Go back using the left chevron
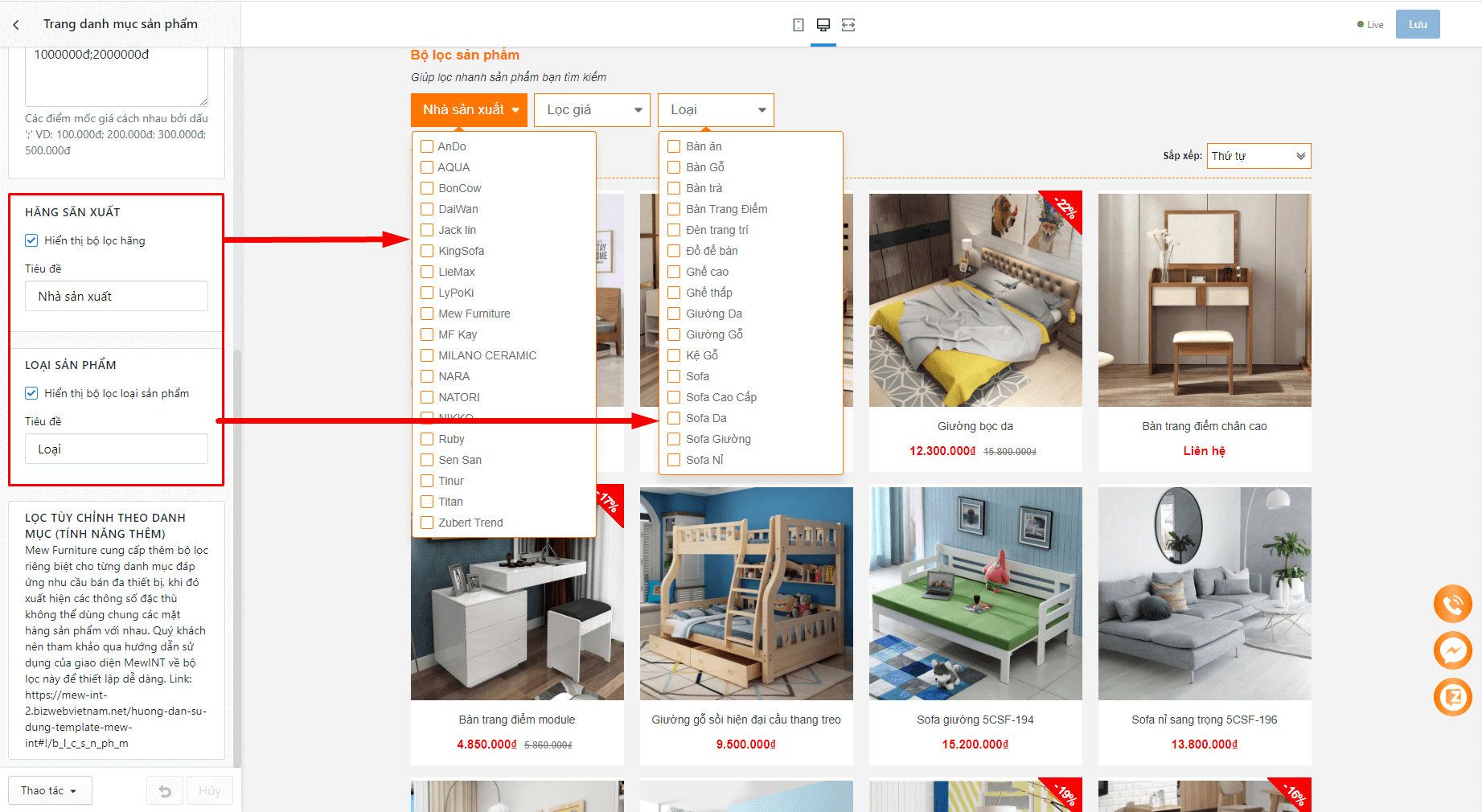 tap(16, 25)
